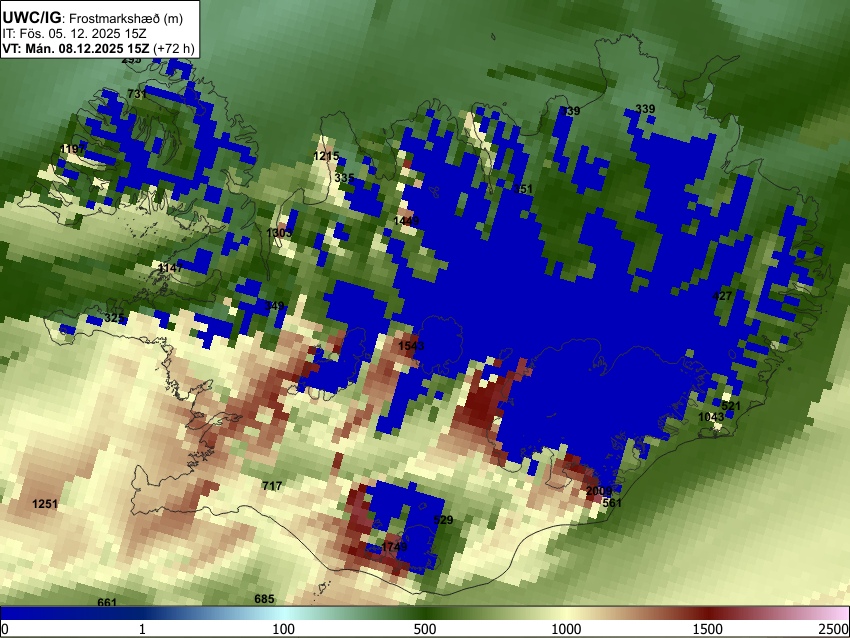Image resolution: width=850 pixels, height=638 pixels.
Task: Click the 561 value label on the map
Action: coord(612,502)
